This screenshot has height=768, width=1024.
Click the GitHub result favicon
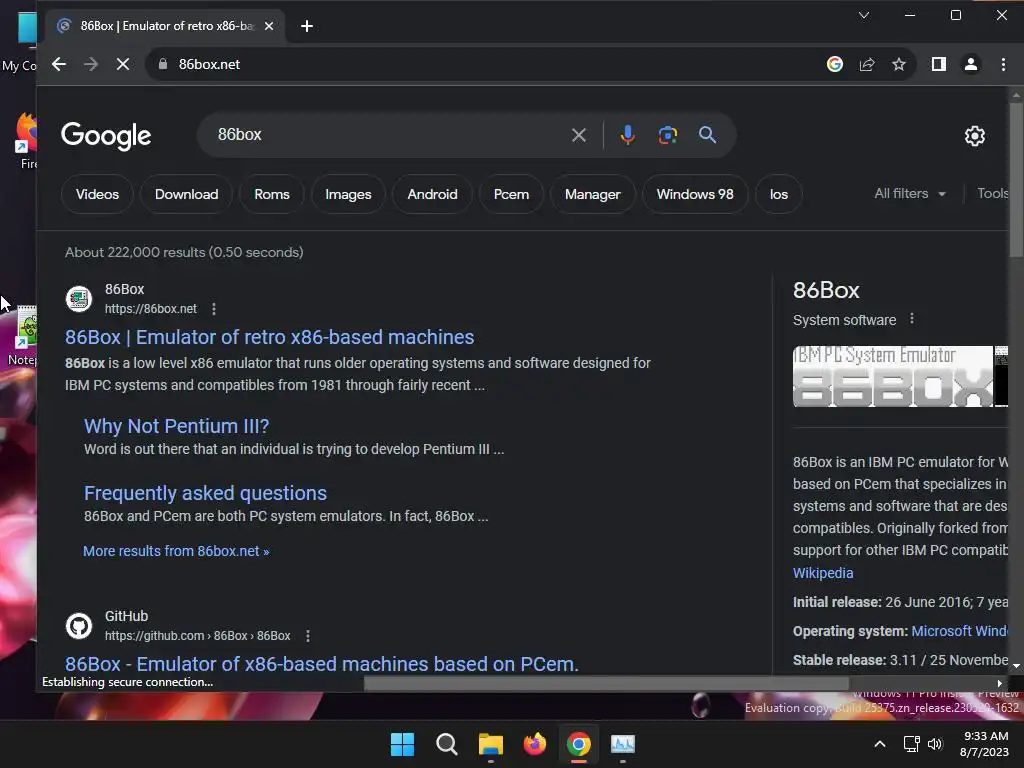[79, 626]
